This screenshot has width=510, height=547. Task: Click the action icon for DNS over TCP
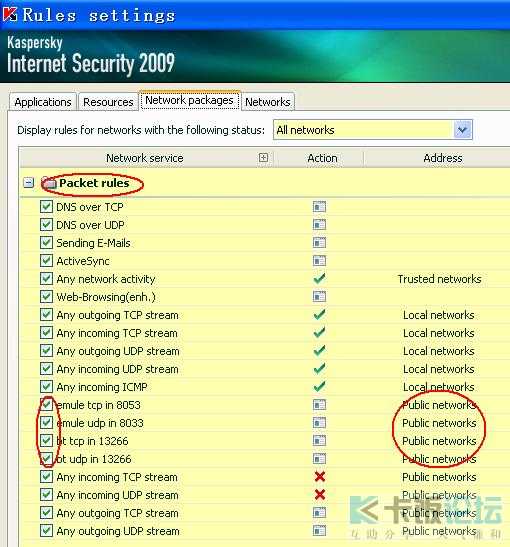coord(319,207)
